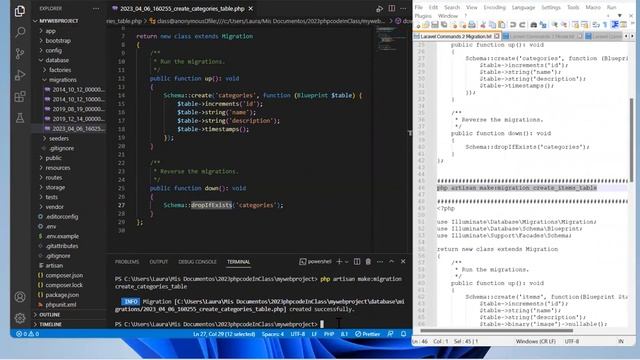Open the Manage gear in VS Code activity bar
The height and width of the screenshot is (360, 640).
point(20,318)
